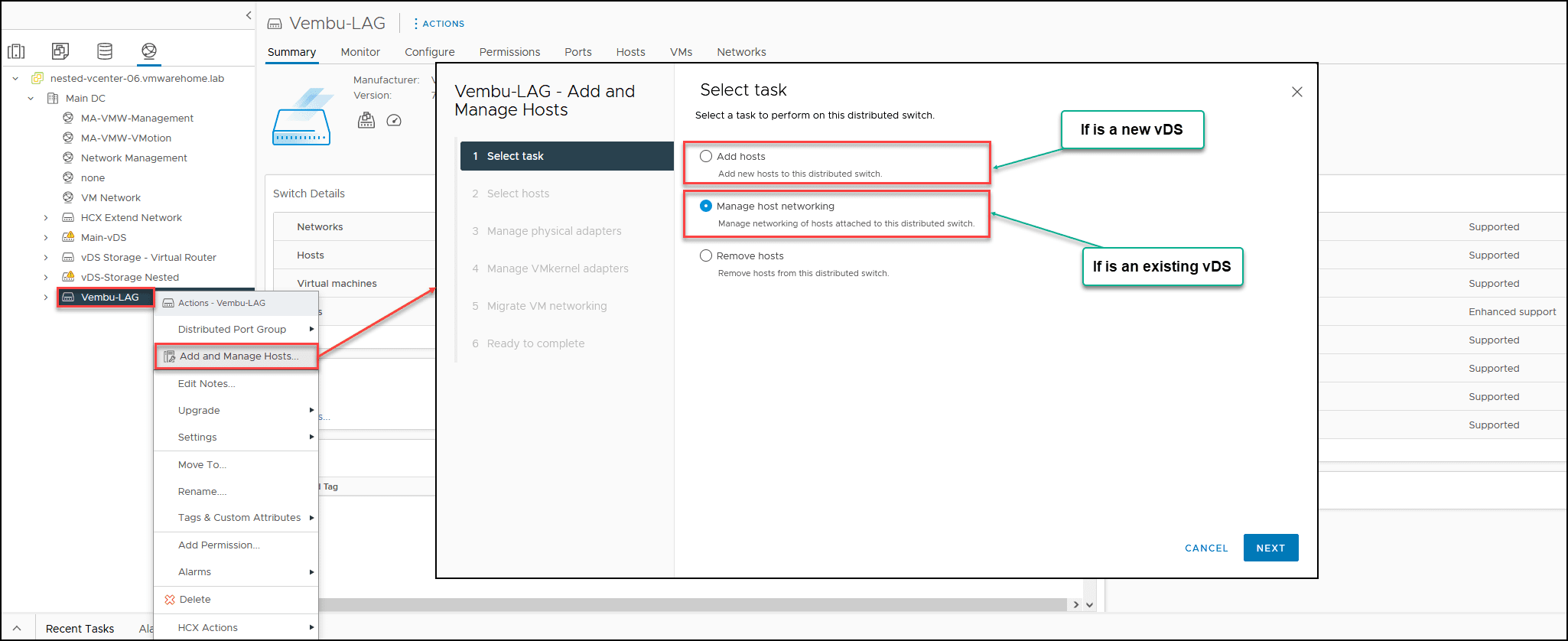Click the switch icon beside Vembu-LAG title
The height and width of the screenshot is (641, 1568).
tap(275, 24)
